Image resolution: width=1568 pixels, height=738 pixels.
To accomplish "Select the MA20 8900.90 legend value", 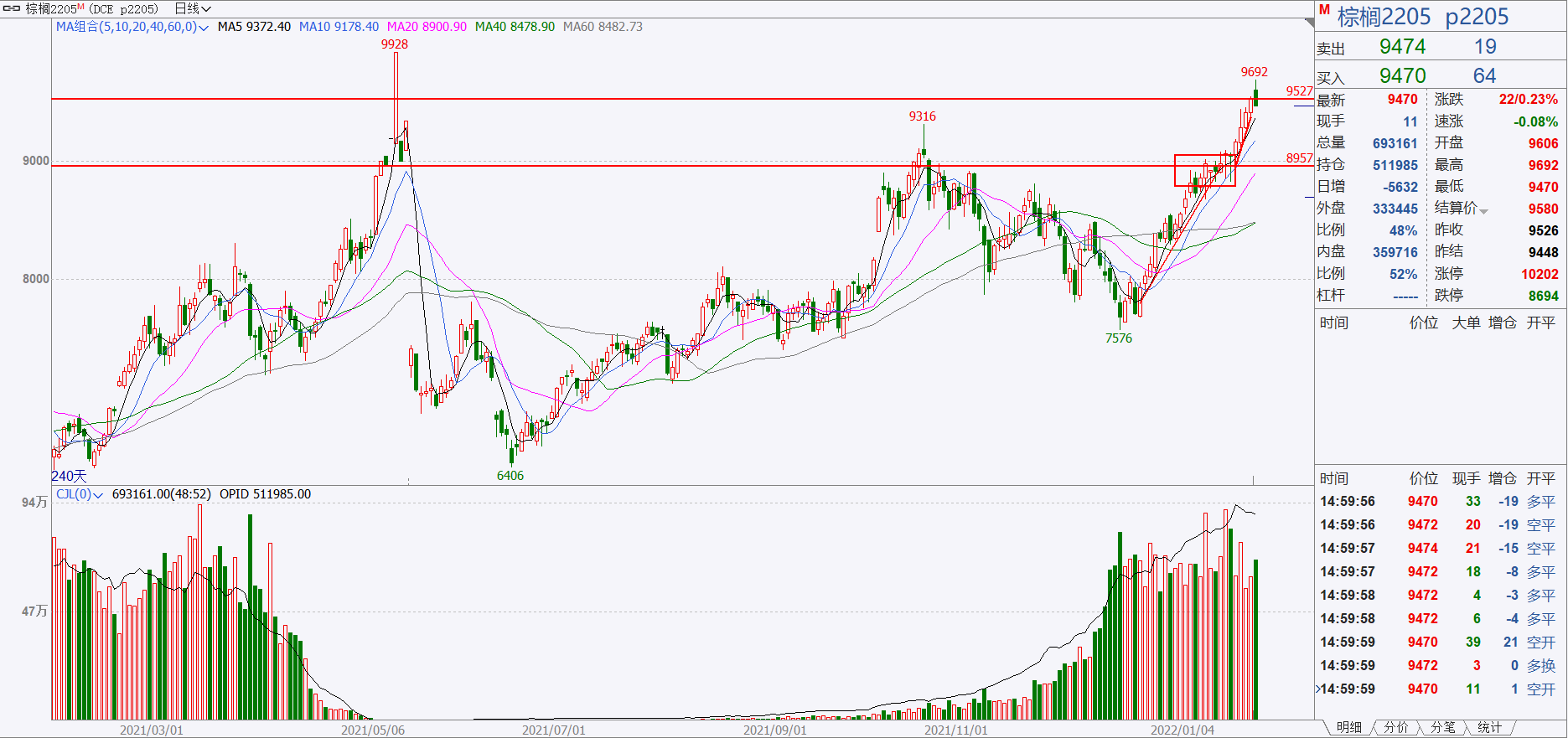I will [427, 27].
